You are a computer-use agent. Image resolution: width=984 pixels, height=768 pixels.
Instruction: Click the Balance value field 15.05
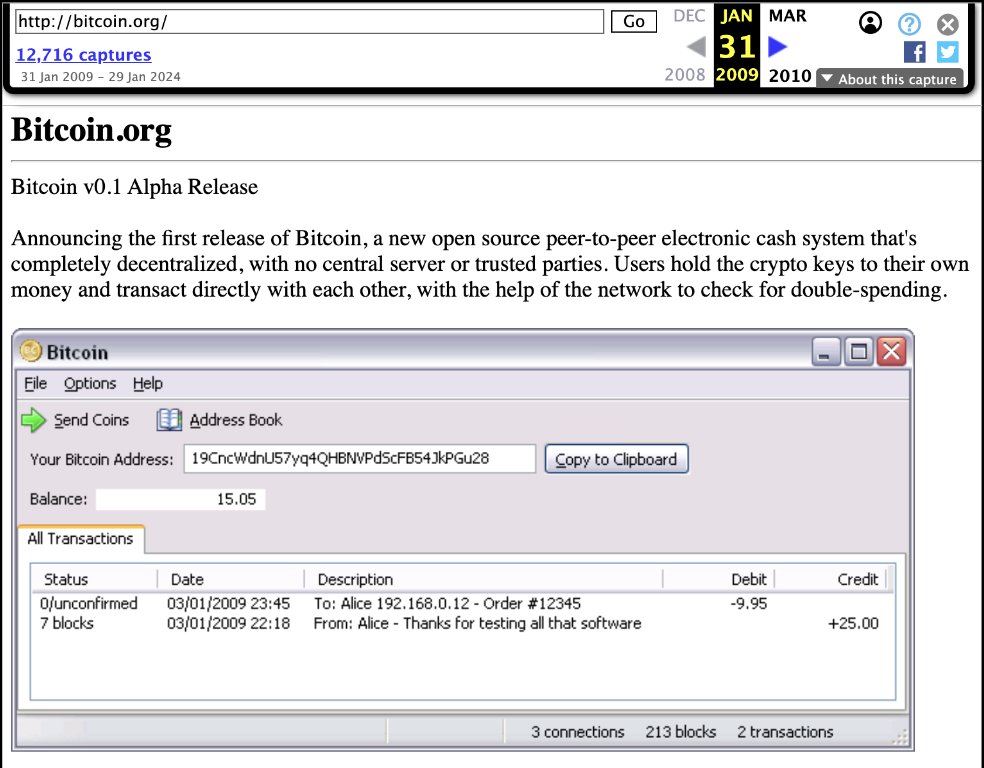(x=180, y=499)
